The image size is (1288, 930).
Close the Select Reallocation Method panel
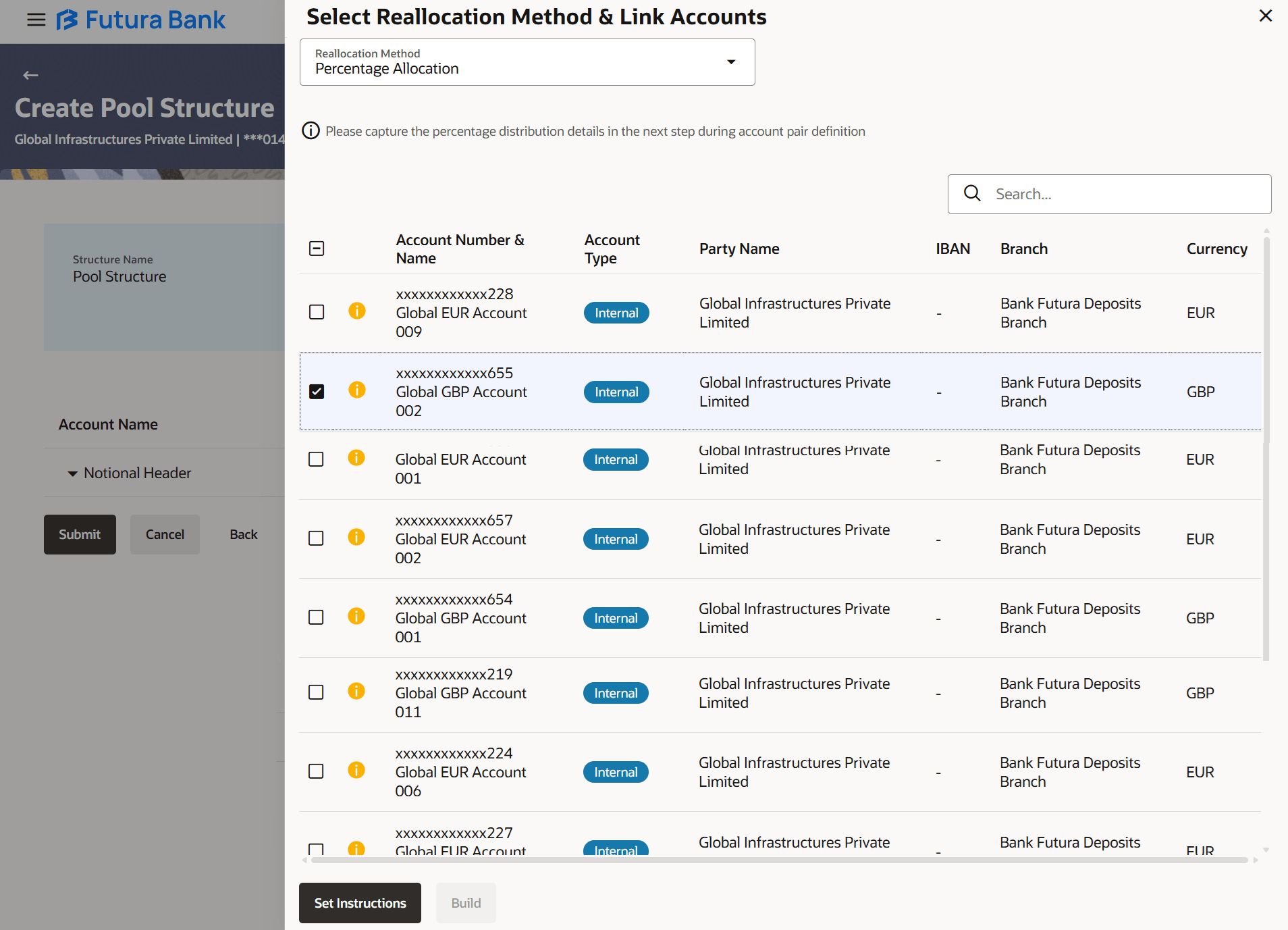[x=1265, y=16]
